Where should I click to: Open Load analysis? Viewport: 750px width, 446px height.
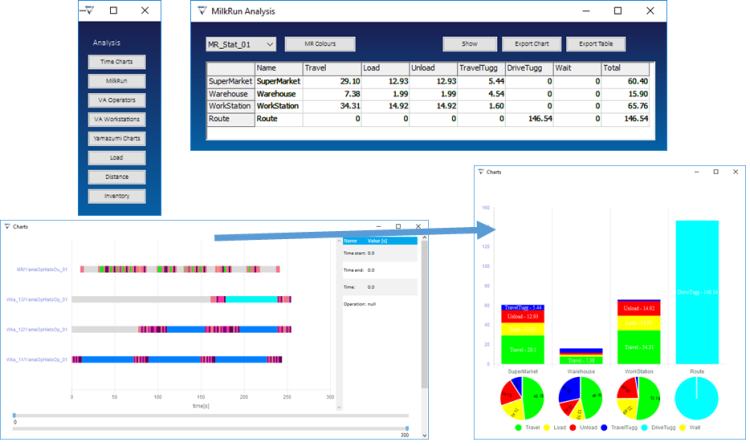click(117, 157)
